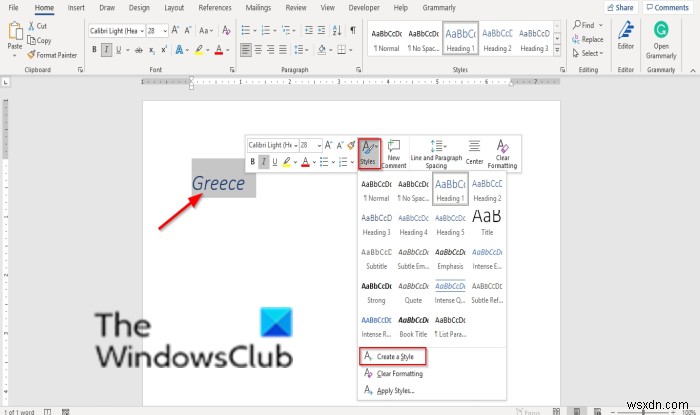Screen dimensions: 700x415
Task: Click the Copy icon in ribbon
Action: click(31, 40)
